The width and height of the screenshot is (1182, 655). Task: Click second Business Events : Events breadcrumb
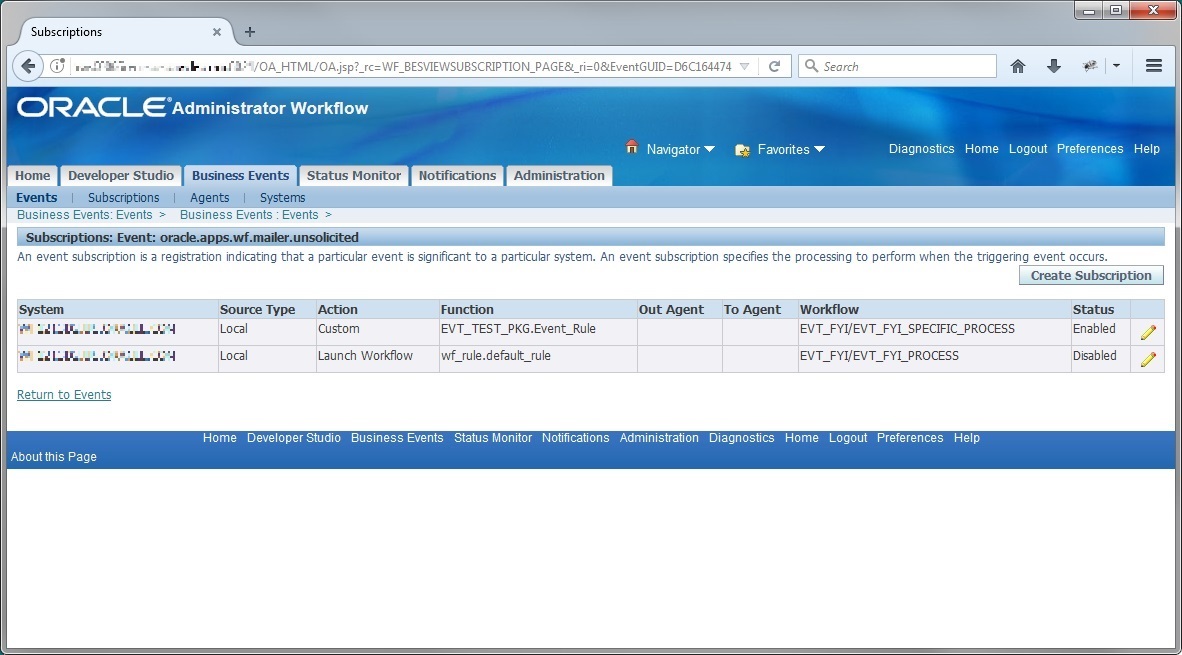[x=249, y=215]
